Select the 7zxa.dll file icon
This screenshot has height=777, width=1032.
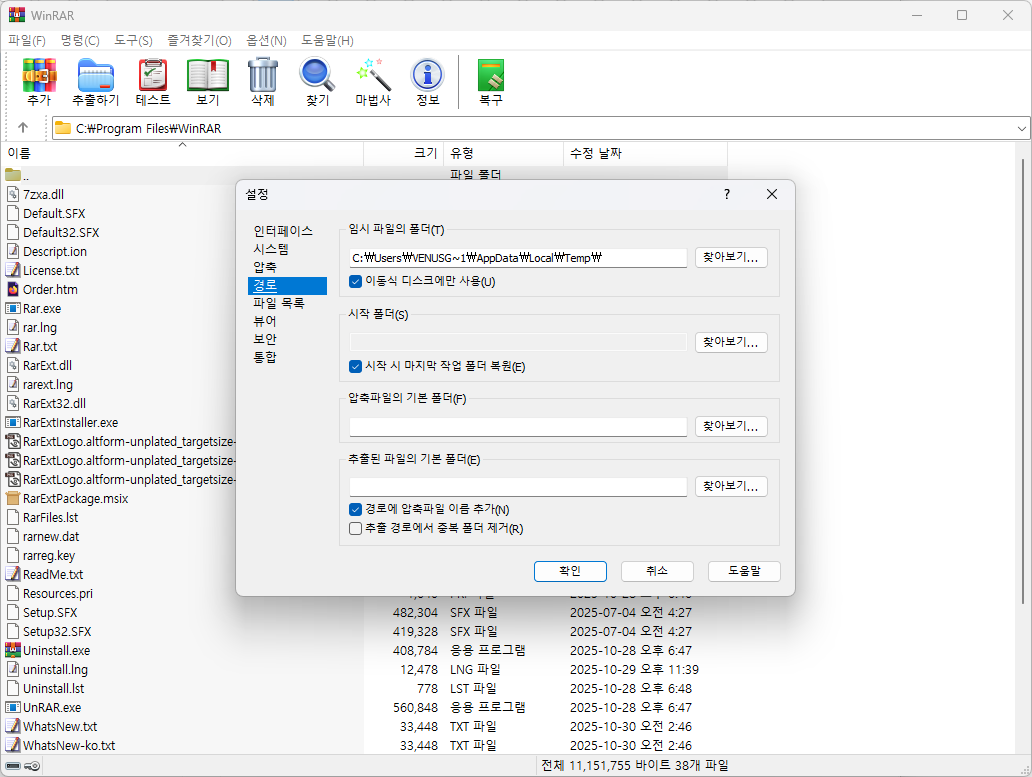[x=13, y=194]
